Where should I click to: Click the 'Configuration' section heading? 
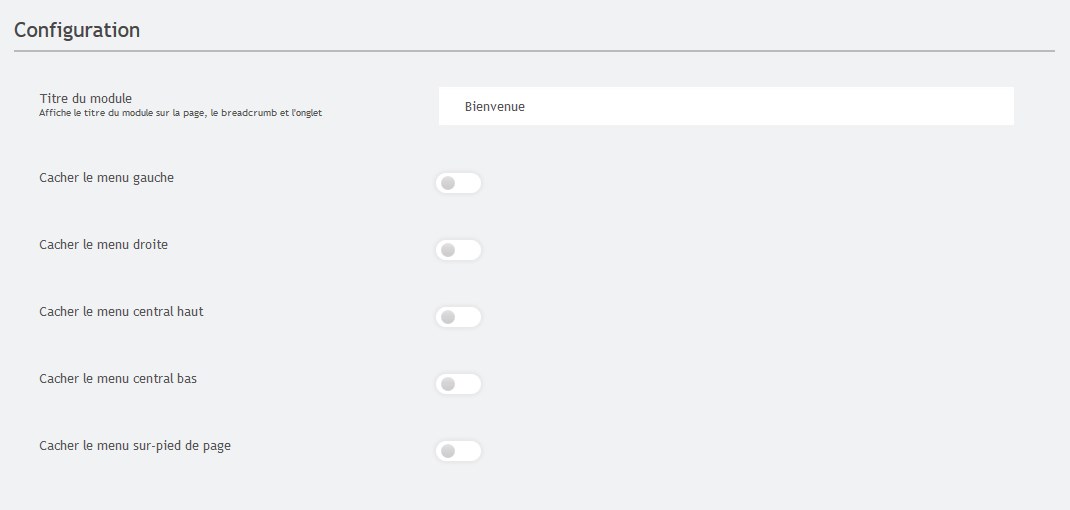(x=77, y=30)
